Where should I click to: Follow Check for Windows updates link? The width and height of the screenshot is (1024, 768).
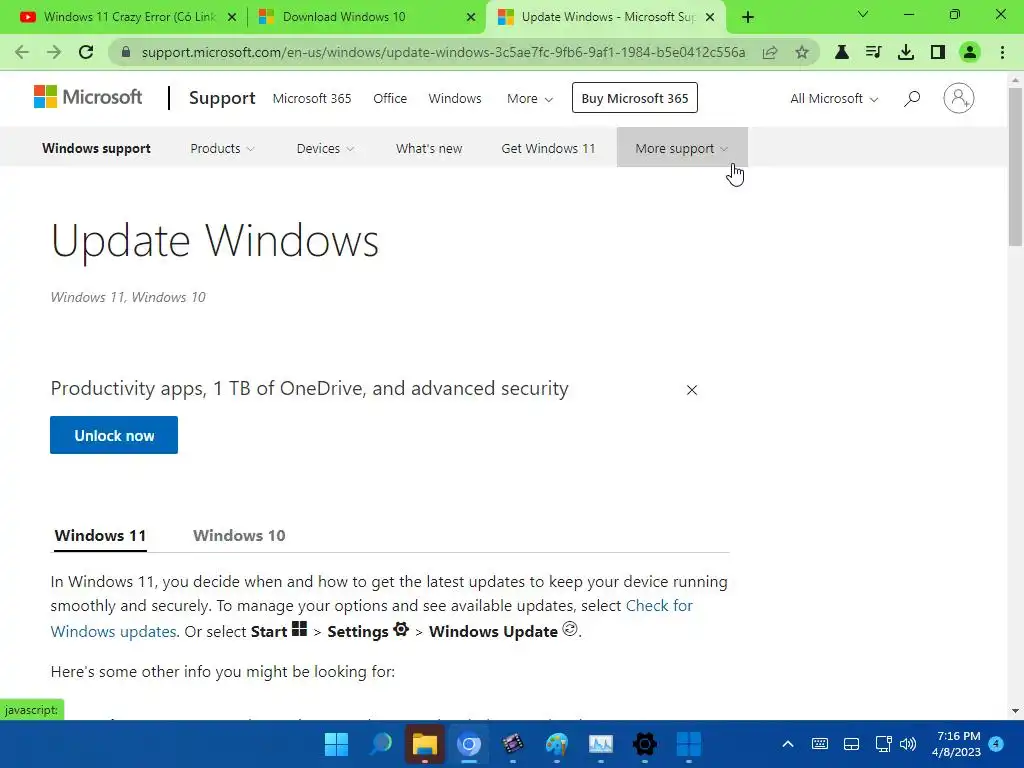pyautogui.click(x=659, y=606)
